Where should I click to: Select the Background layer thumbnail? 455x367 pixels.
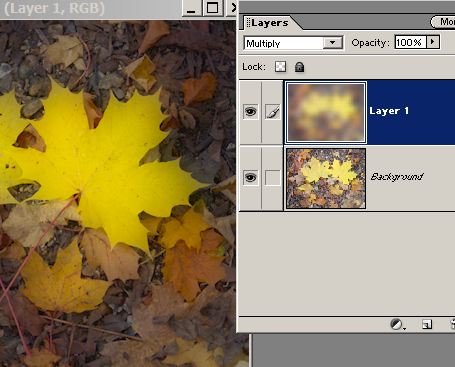(326, 178)
